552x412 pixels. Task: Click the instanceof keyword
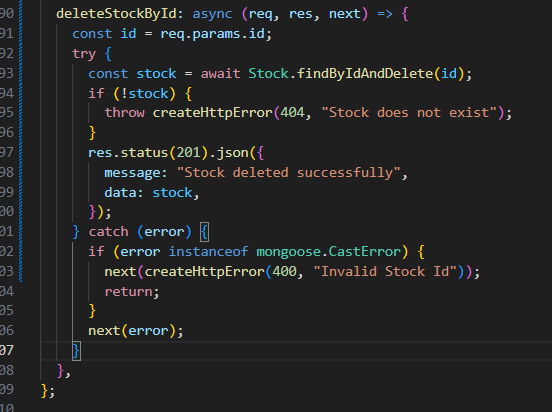208,252
